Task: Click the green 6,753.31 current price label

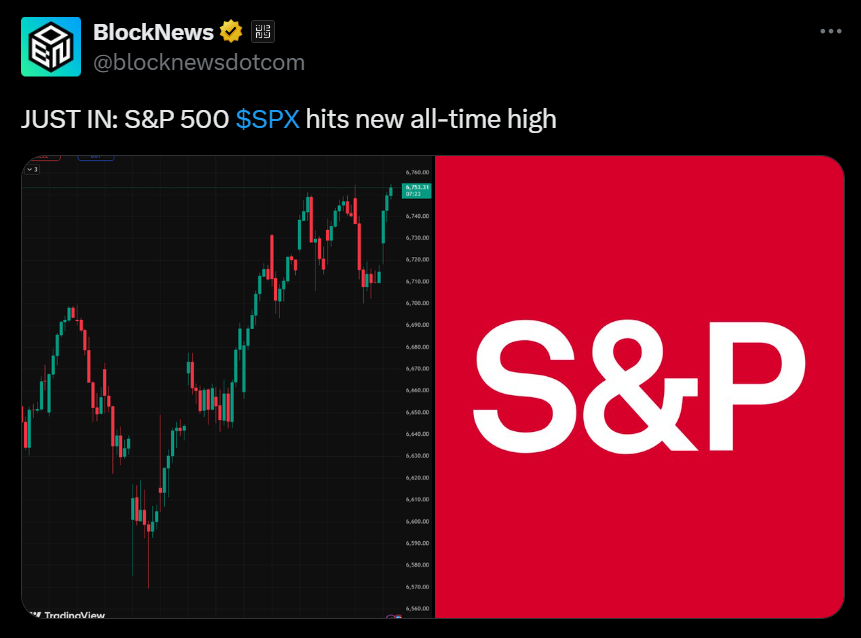Action: [416, 190]
